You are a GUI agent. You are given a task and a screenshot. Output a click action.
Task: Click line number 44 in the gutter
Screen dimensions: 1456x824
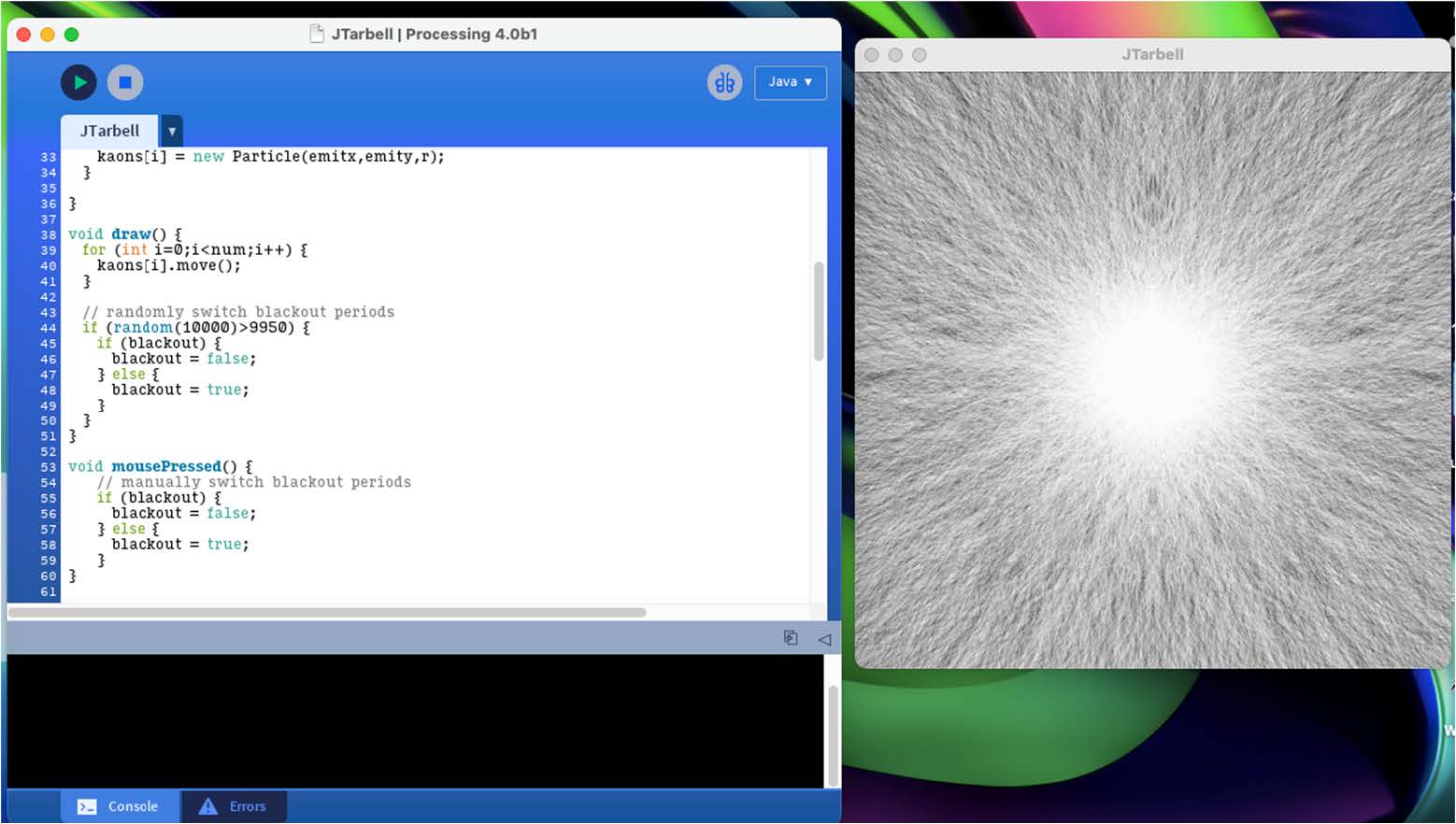pyautogui.click(x=49, y=328)
